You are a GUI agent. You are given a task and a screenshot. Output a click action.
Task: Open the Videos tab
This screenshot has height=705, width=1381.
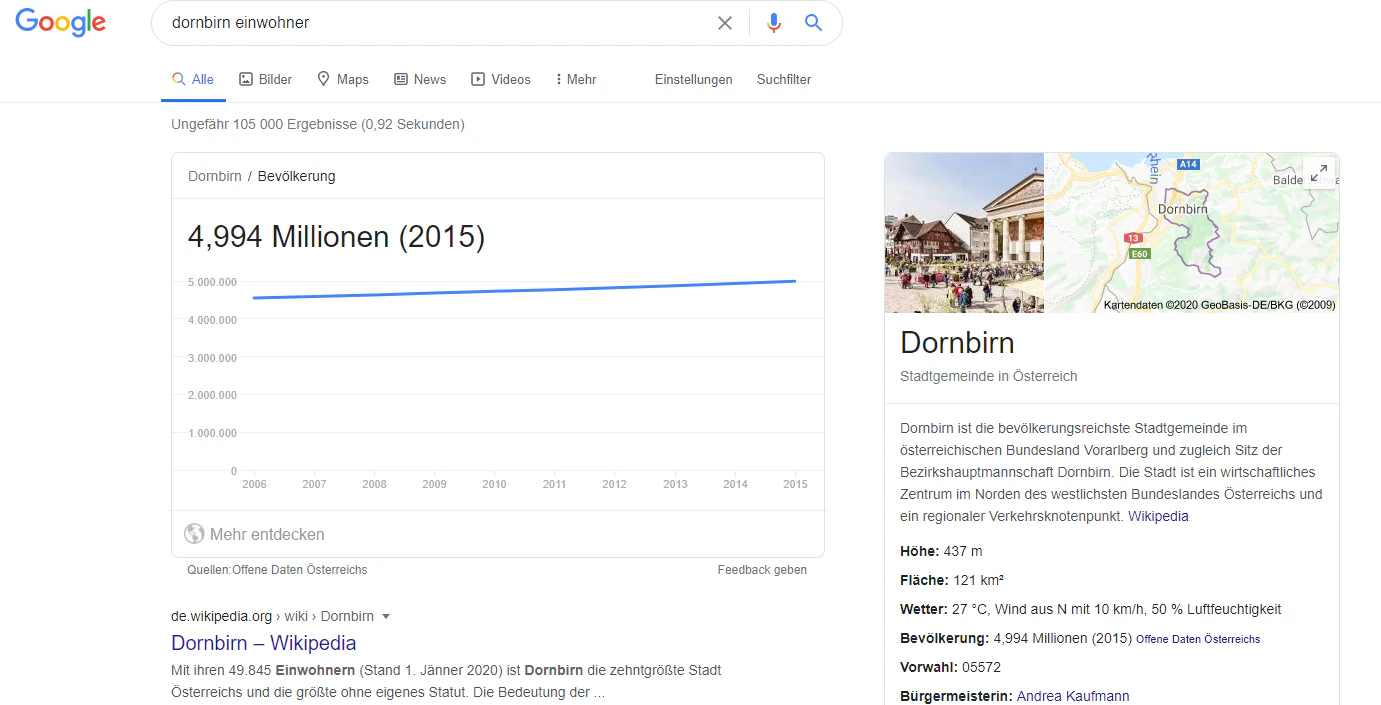pos(501,80)
